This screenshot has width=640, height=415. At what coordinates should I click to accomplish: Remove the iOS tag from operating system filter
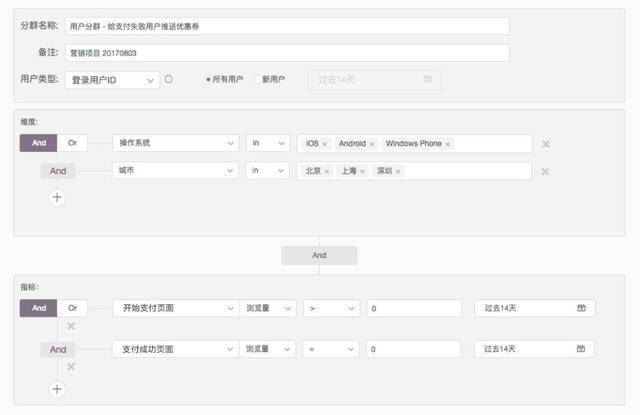tap(325, 144)
